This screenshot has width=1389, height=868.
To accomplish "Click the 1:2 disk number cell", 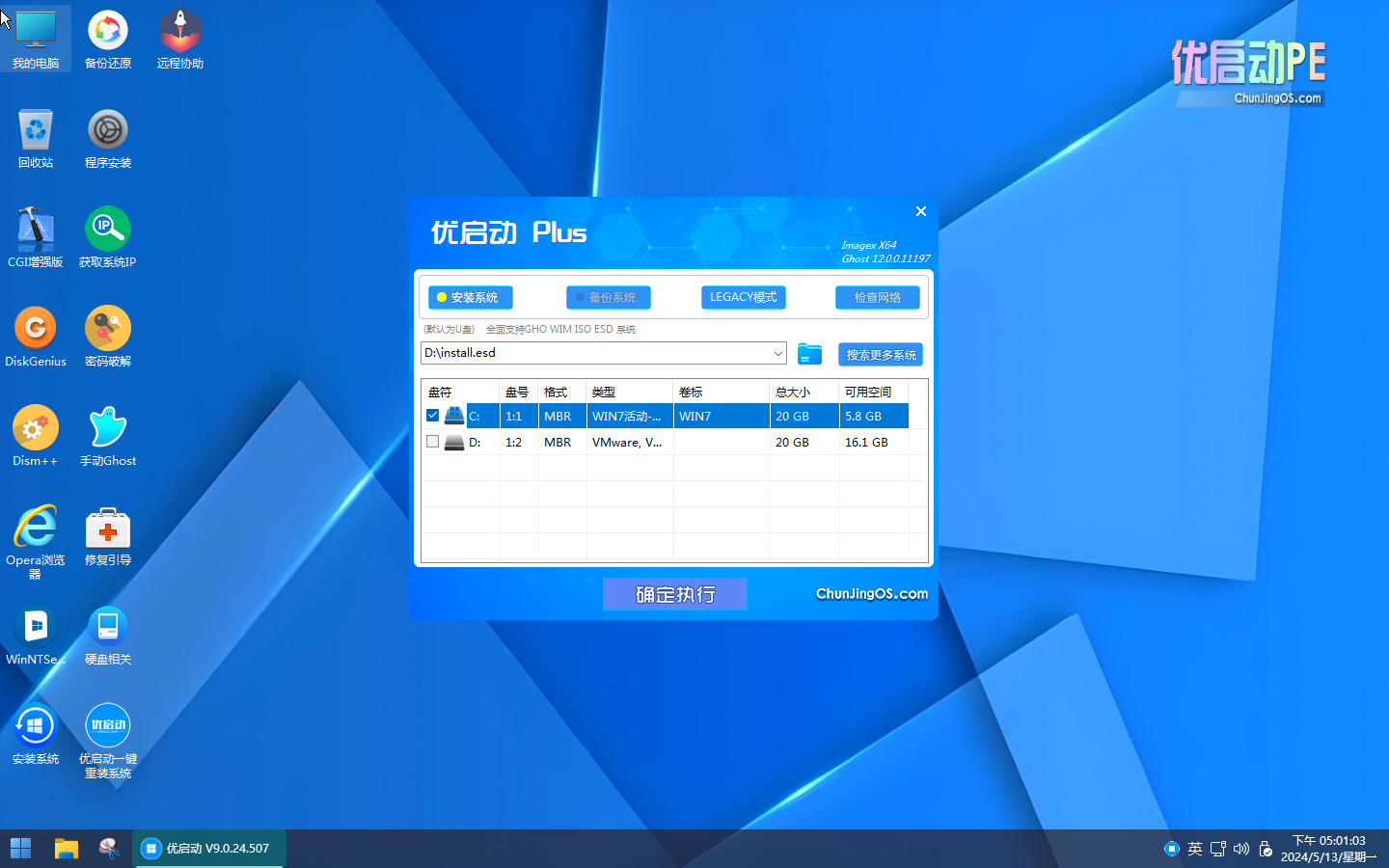I will (x=519, y=442).
